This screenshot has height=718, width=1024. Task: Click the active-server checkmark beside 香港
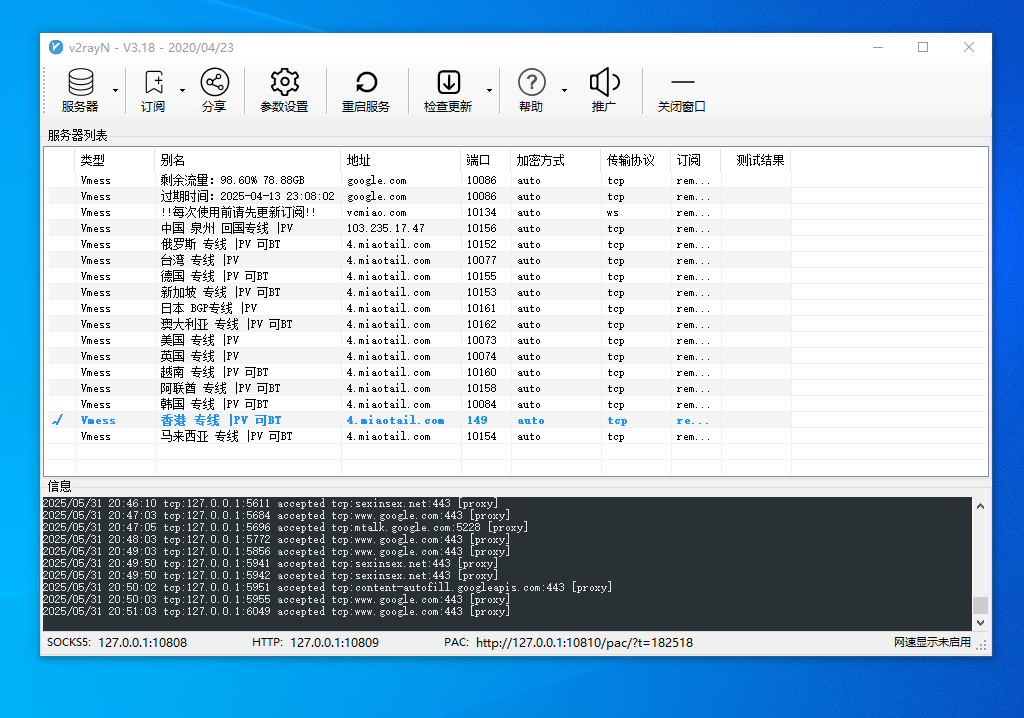[x=58, y=420]
